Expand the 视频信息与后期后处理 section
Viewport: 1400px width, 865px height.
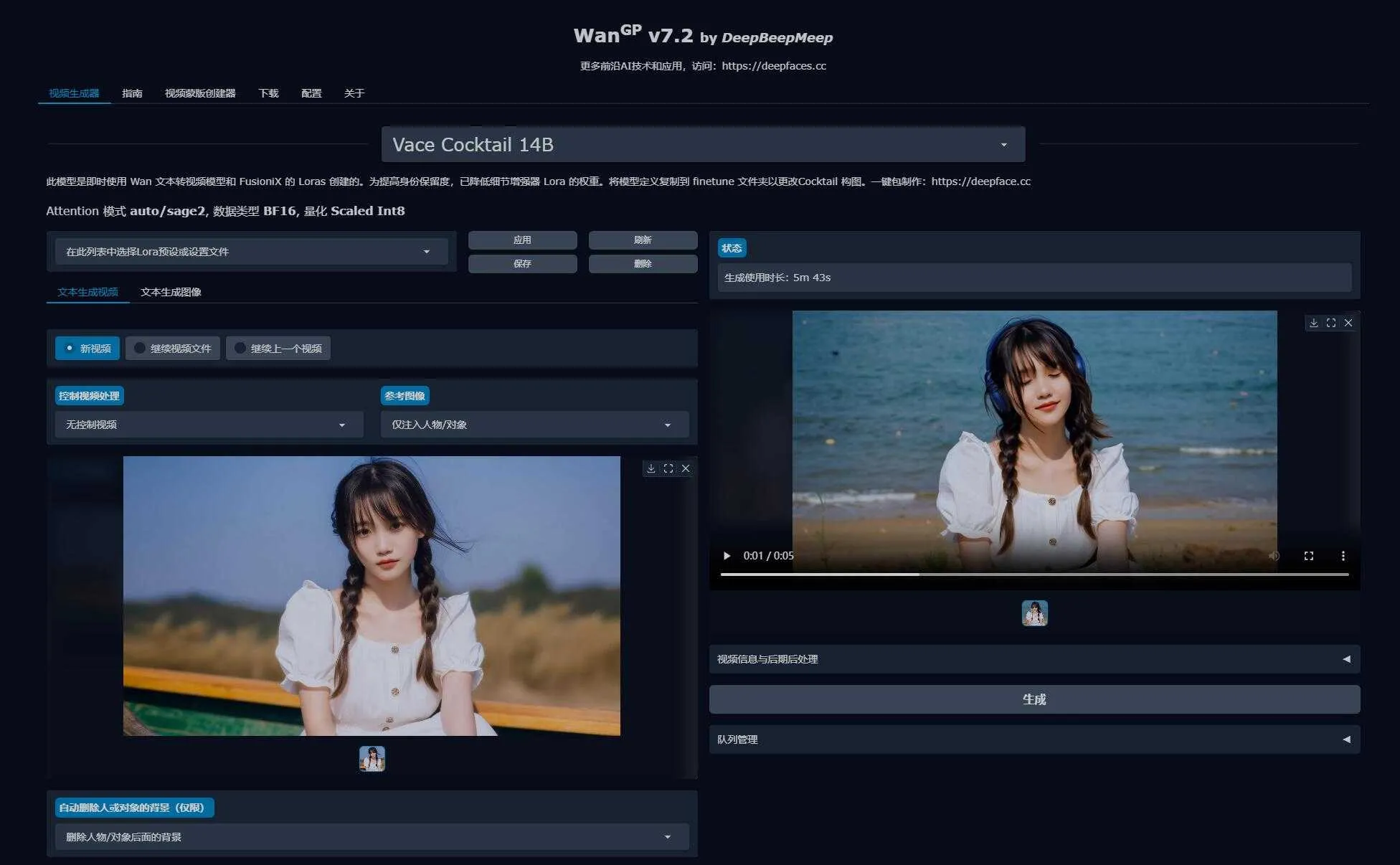1034,659
